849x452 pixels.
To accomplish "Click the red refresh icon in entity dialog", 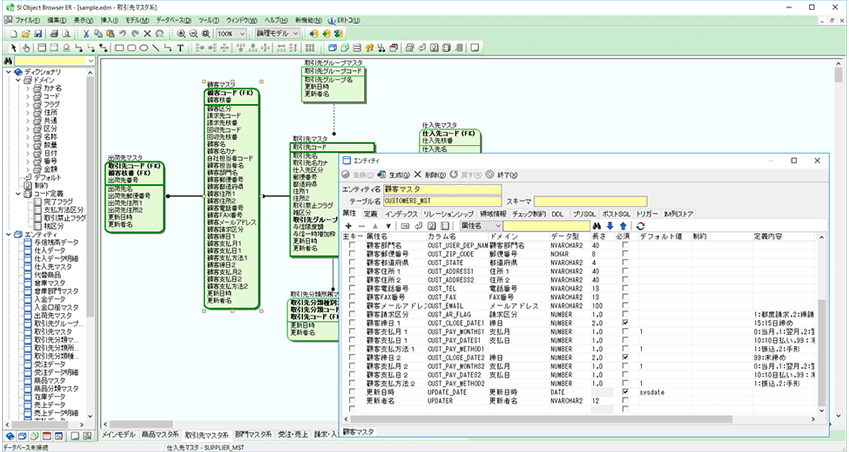I will click(x=639, y=226).
